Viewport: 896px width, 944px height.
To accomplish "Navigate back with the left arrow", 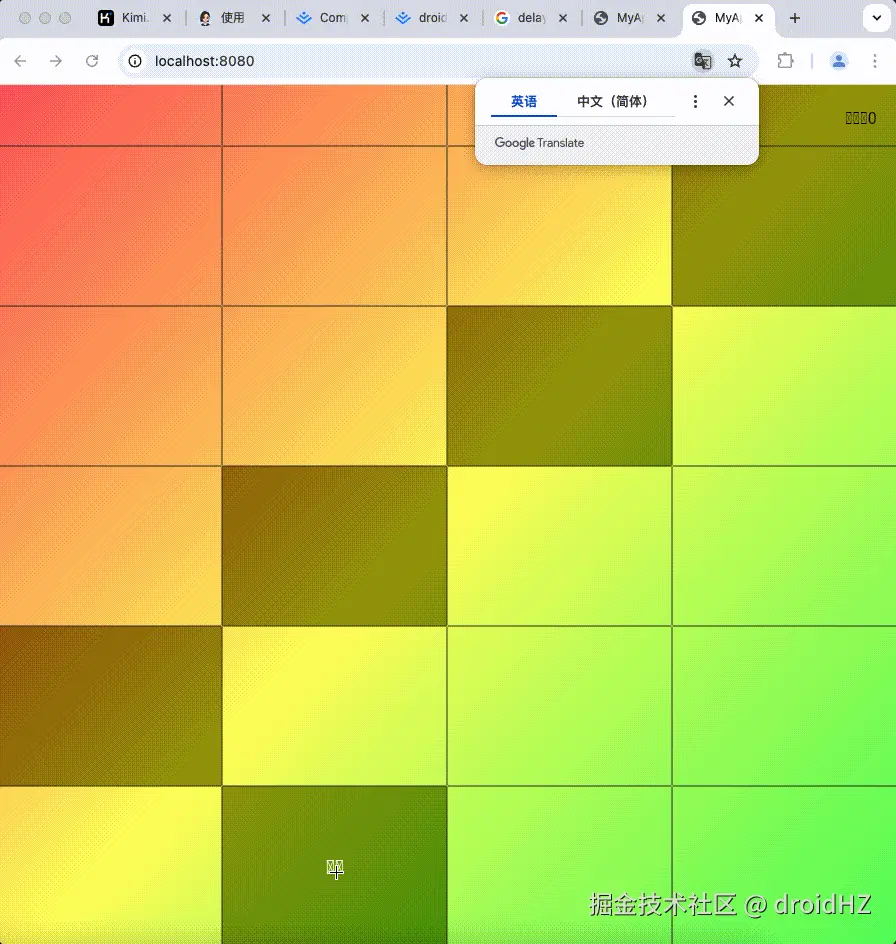I will pyautogui.click(x=20, y=61).
